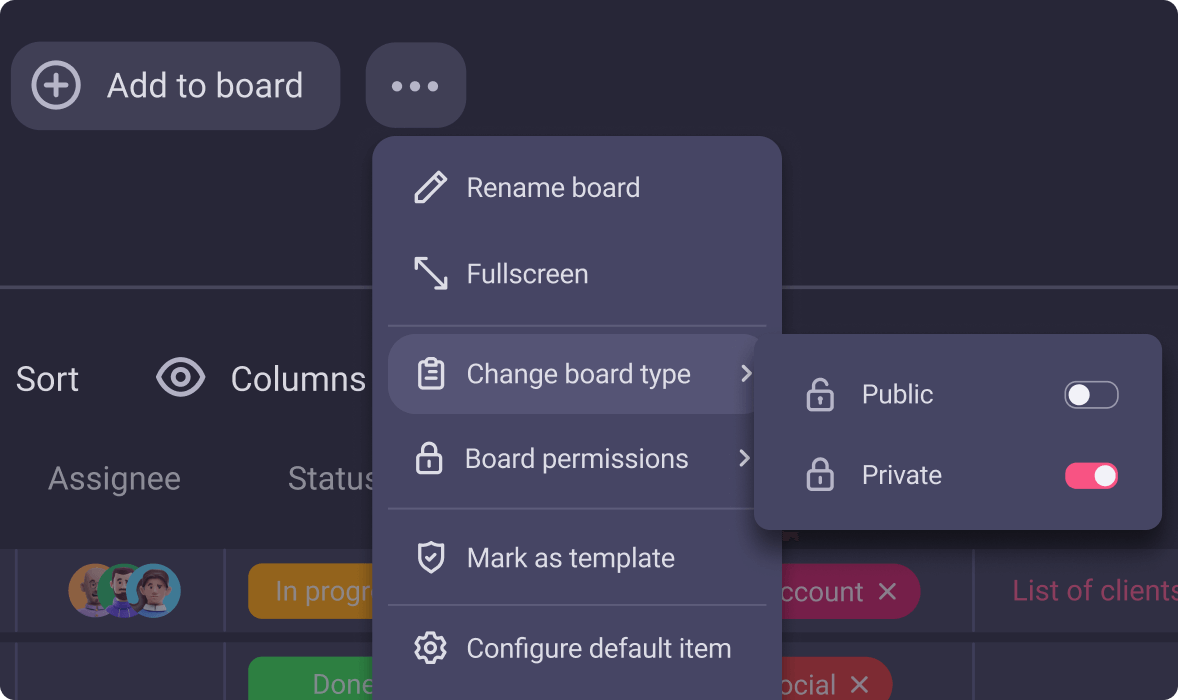Click the plus icon in Add to board
The image size is (1178, 700).
(x=56, y=86)
